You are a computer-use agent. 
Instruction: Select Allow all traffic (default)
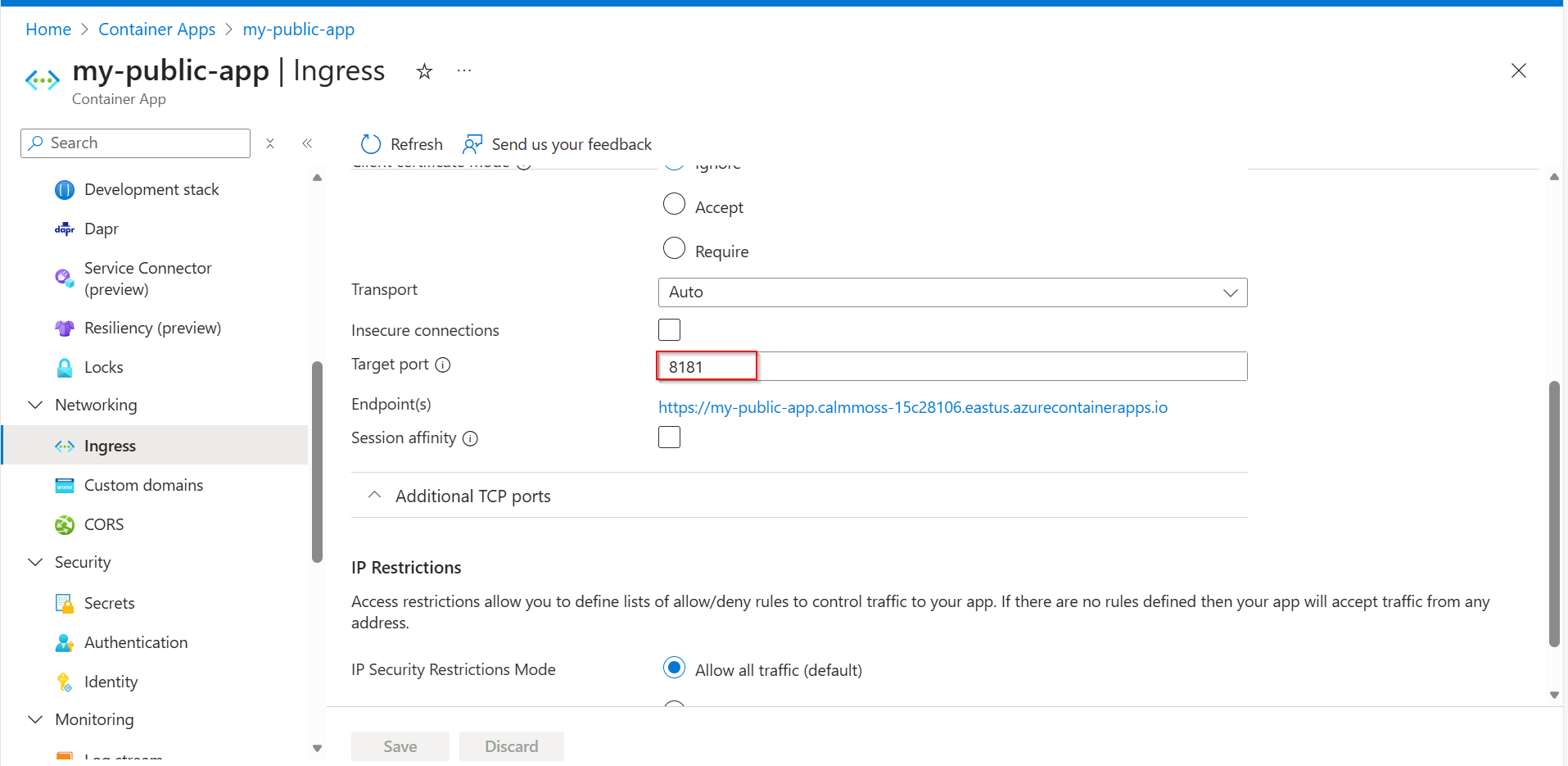[674, 668]
